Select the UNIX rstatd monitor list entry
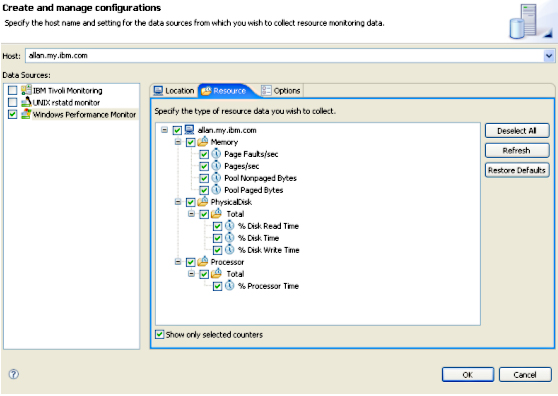This screenshot has height=396, width=558. (x=66, y=102)
